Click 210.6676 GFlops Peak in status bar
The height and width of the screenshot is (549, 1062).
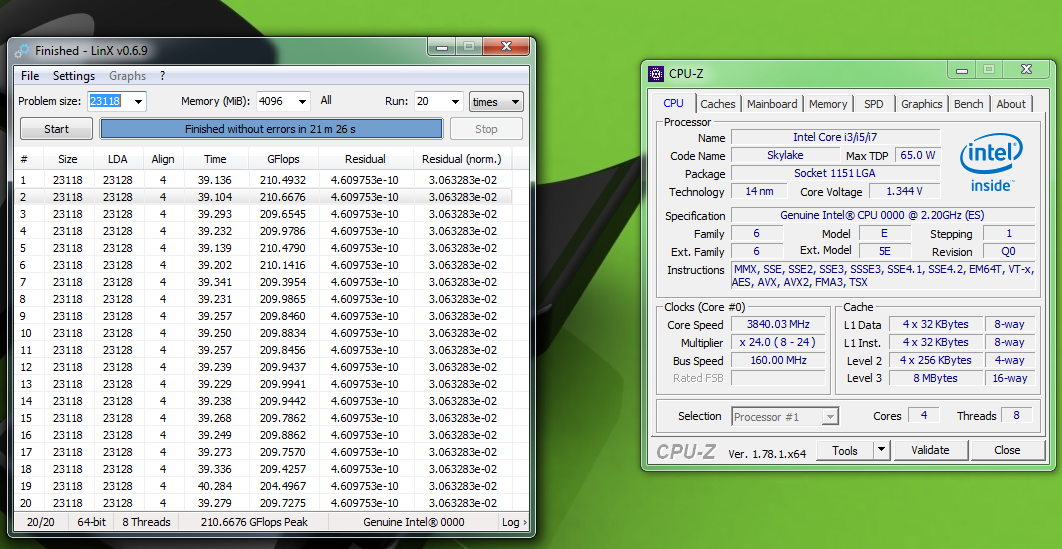click(x=254, y=522)
